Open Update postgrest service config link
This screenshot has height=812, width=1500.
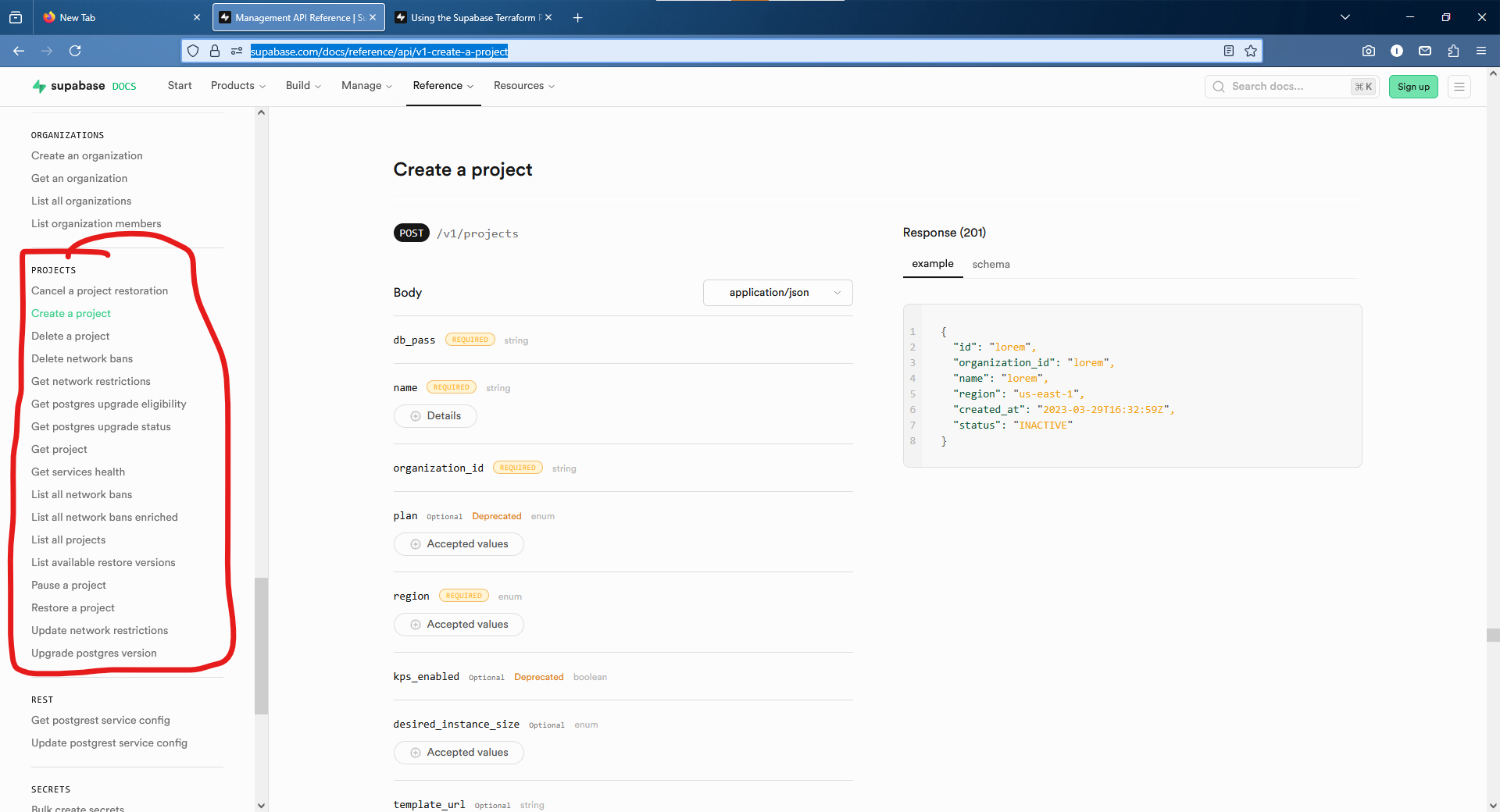109,743
